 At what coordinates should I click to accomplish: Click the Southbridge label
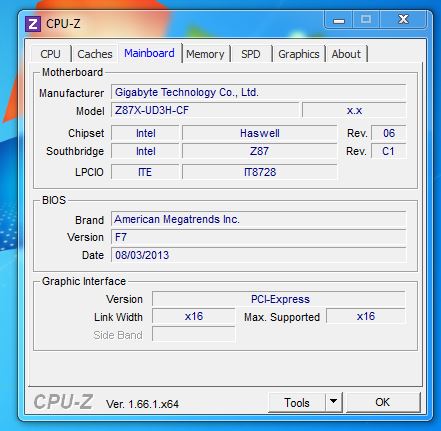click(75, 151)
